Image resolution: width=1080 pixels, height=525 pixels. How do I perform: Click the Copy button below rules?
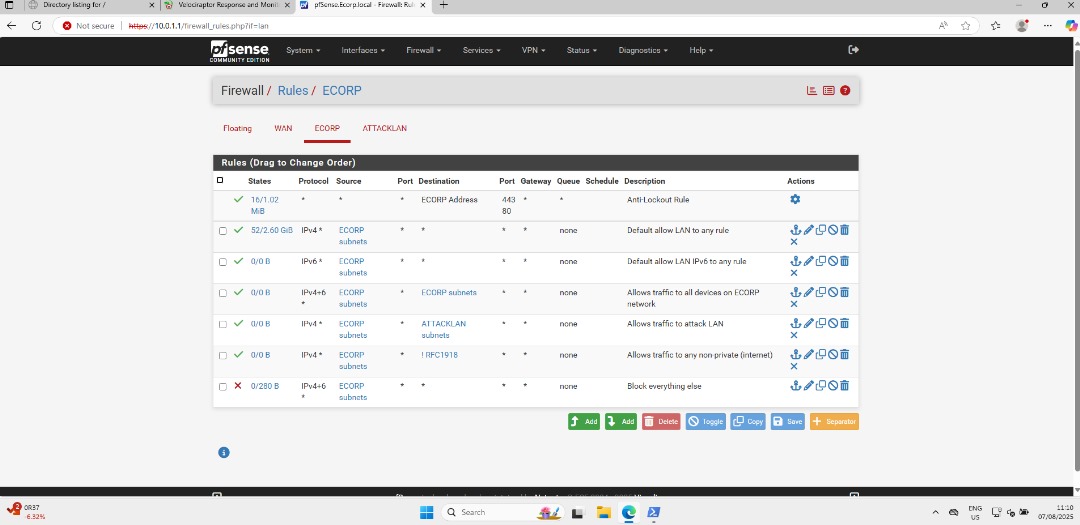(x=748, y=421)
